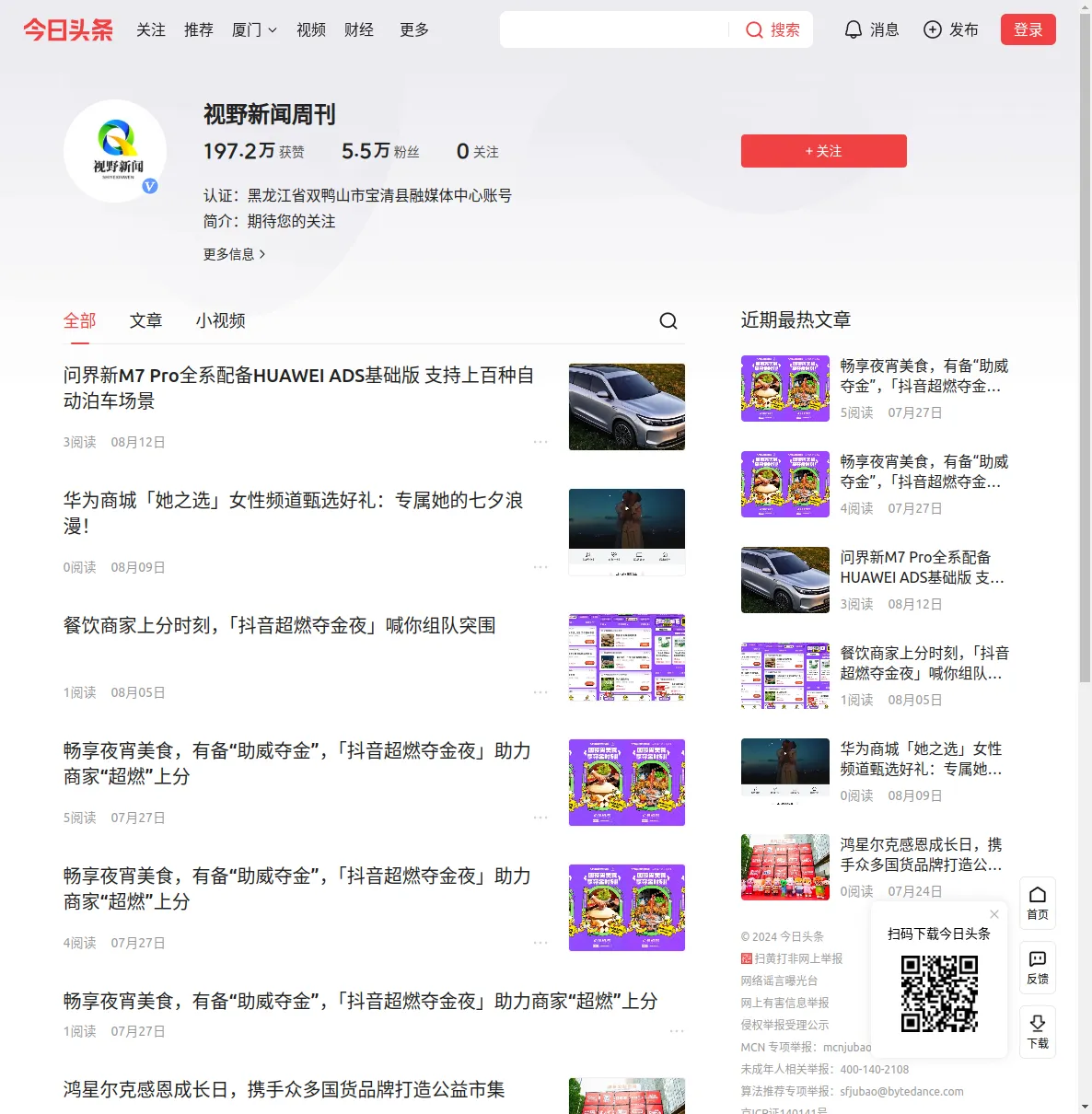Open the article 问界新M7 Pro全系配备HUAWEI ADS基础版 in the main list
This screenshot has height=1114, width=1092.
click(300, 388)
